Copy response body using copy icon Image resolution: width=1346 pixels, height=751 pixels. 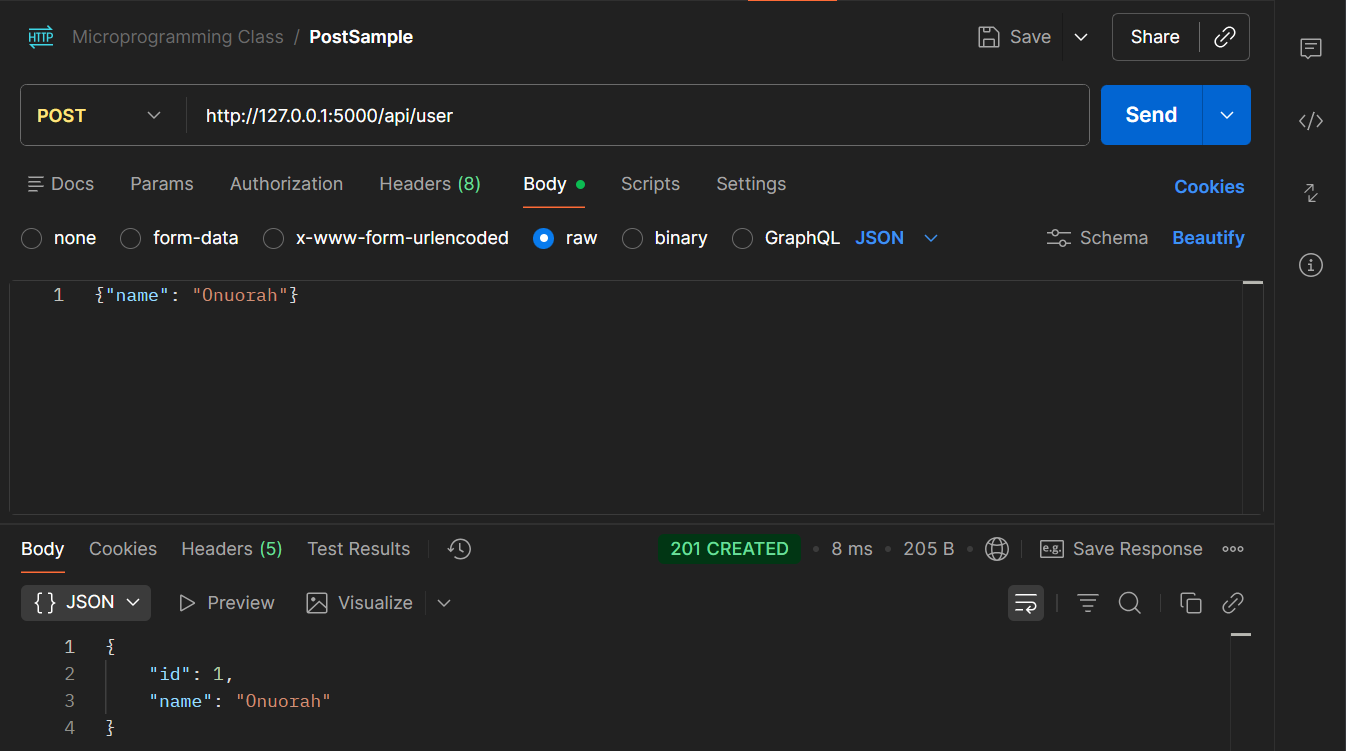(1190, 603)
